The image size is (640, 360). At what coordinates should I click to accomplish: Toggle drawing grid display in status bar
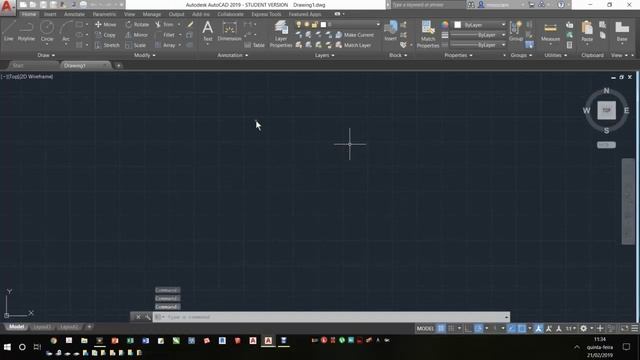[x=441, y=328]
